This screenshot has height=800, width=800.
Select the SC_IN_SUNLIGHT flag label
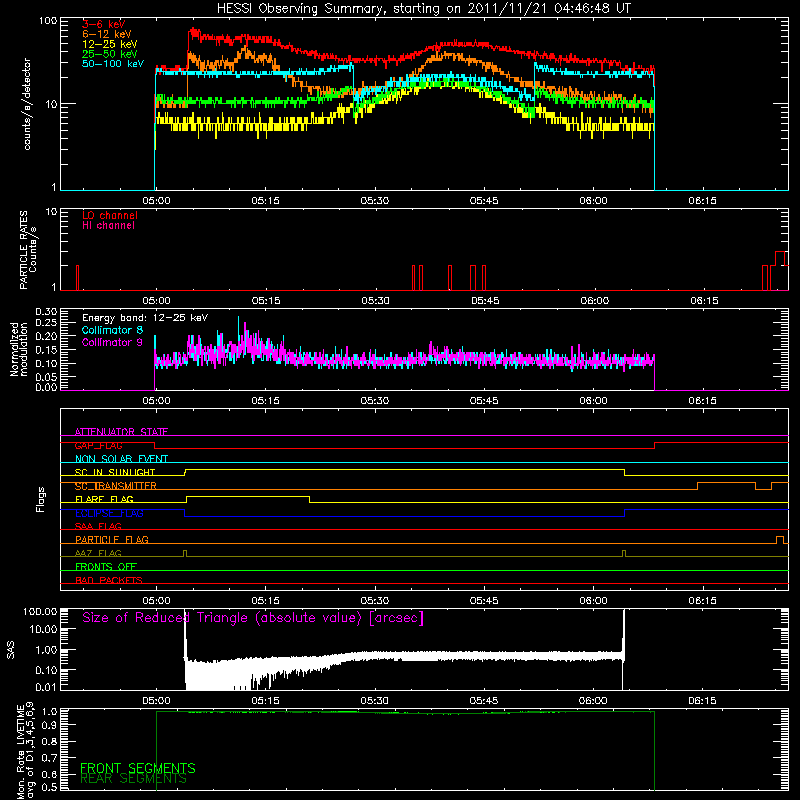point(115,472)
